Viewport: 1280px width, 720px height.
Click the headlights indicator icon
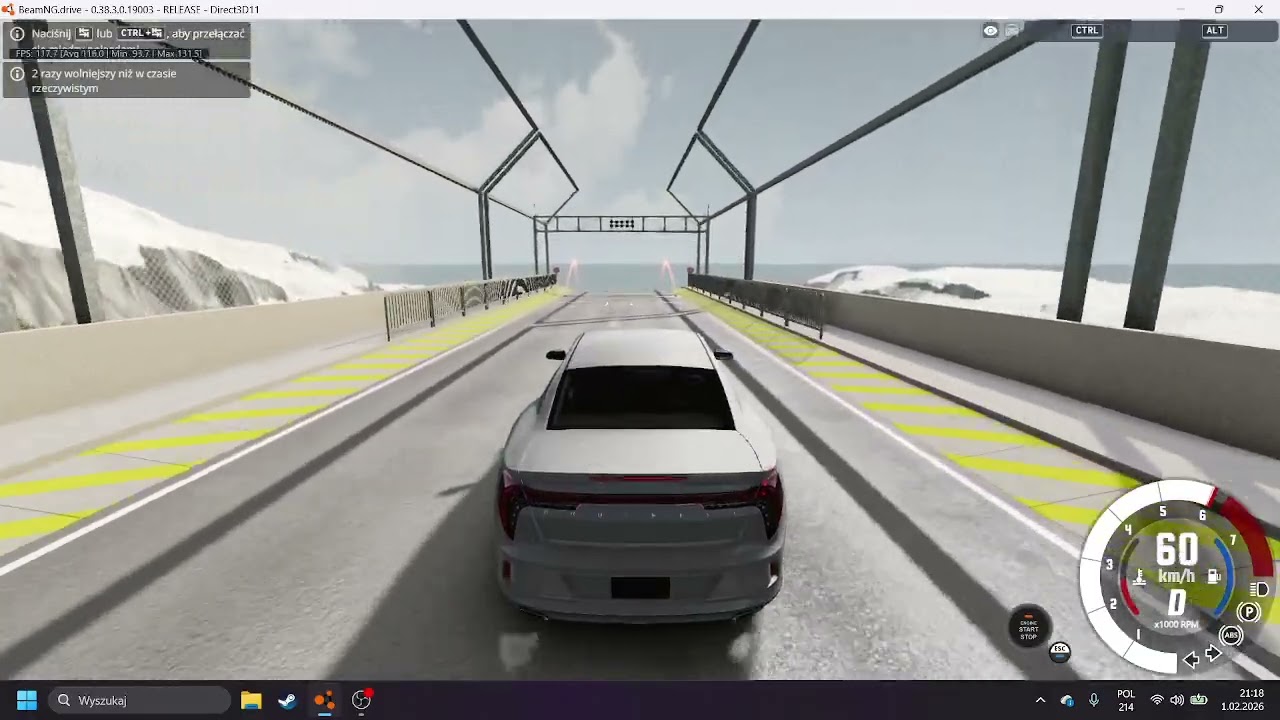[1259, 589]
